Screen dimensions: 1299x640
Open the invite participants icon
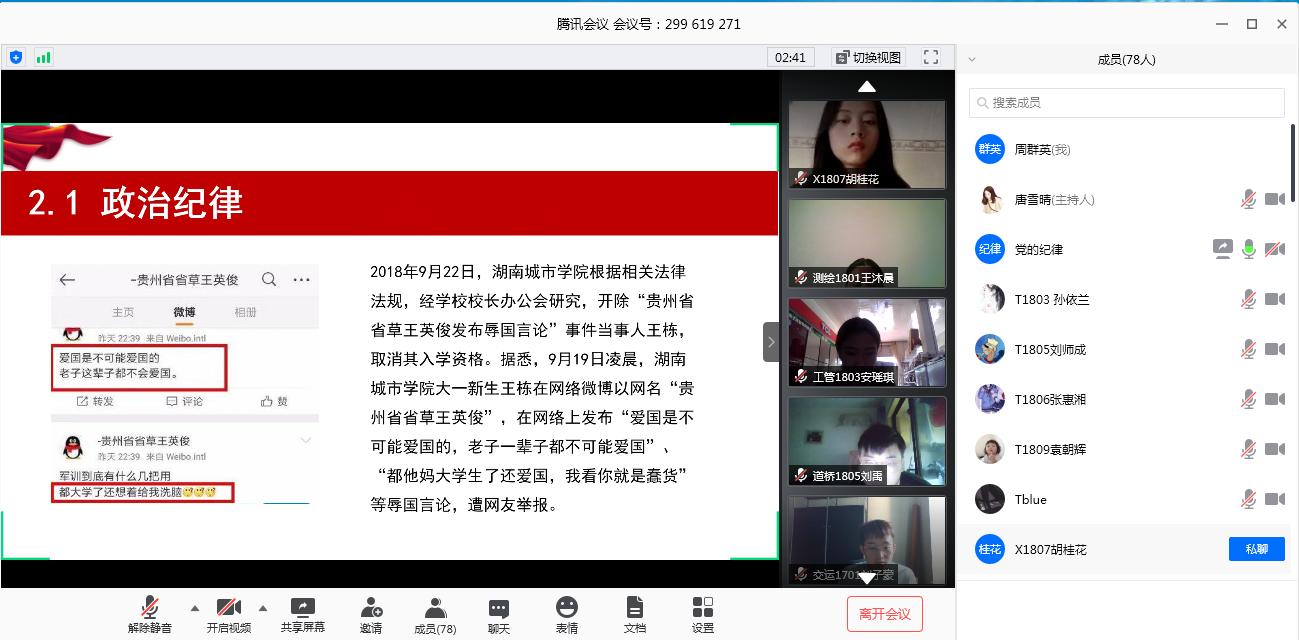coord(371,608)
